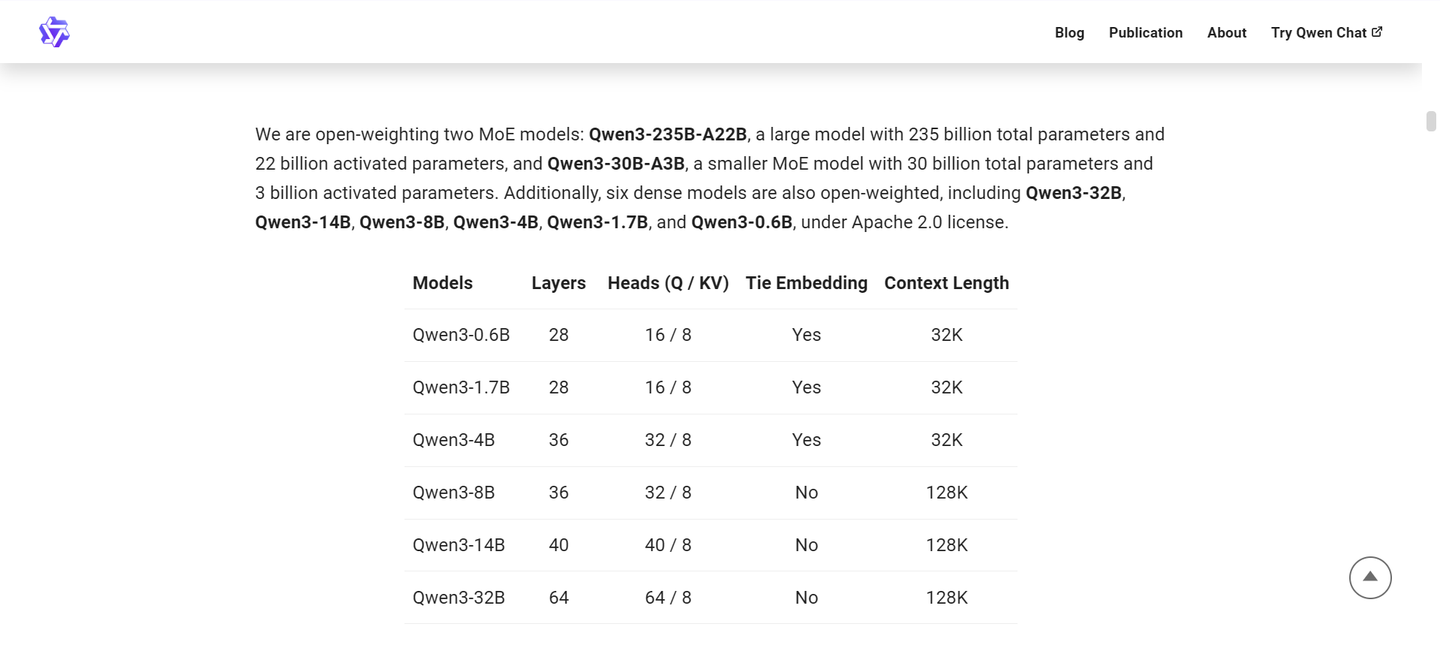This screenshot has height=654, width=1440.
Task: Go to the Publication section
Action: (1145, 33)
